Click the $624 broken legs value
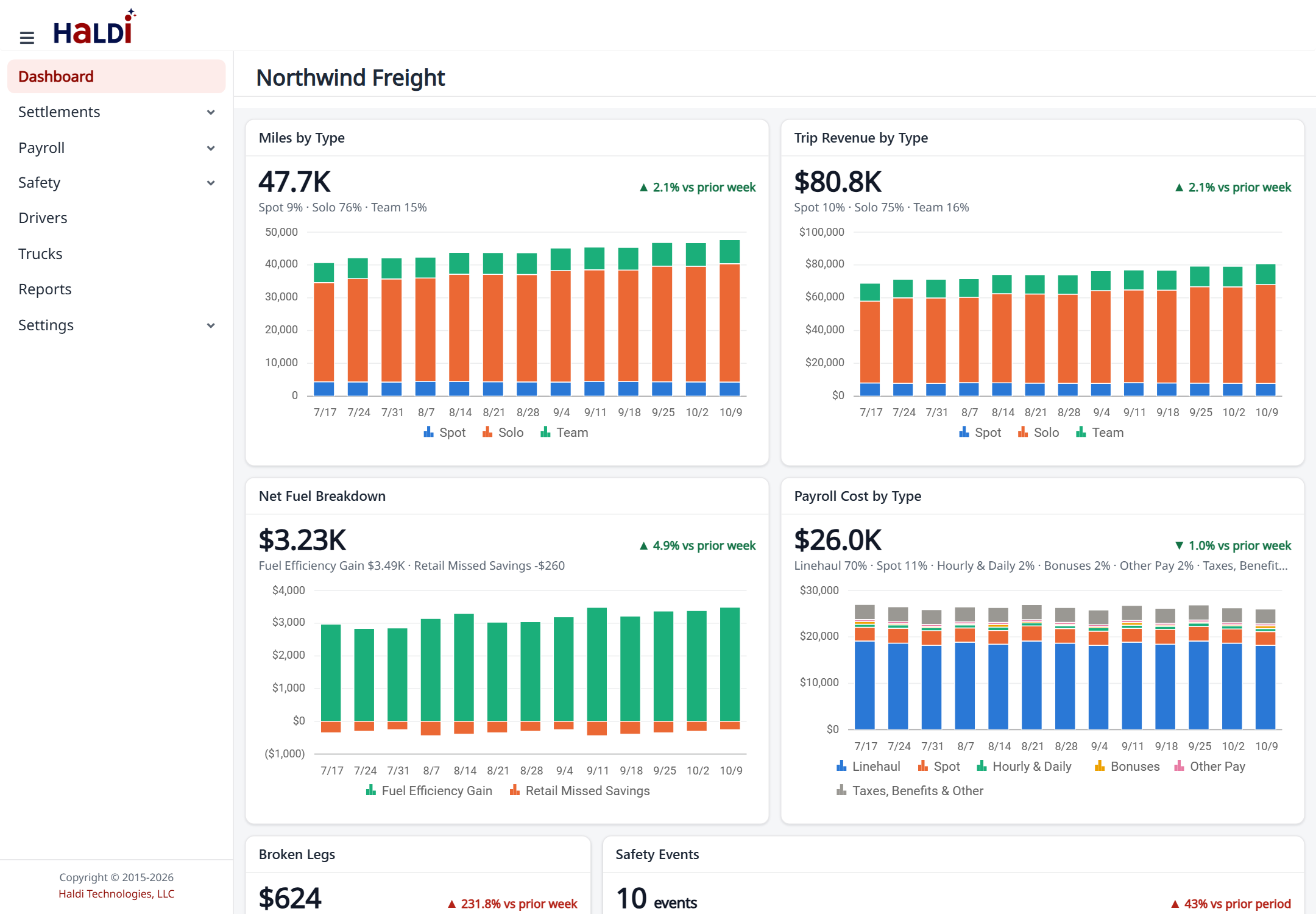 click(x=290, y=898)
